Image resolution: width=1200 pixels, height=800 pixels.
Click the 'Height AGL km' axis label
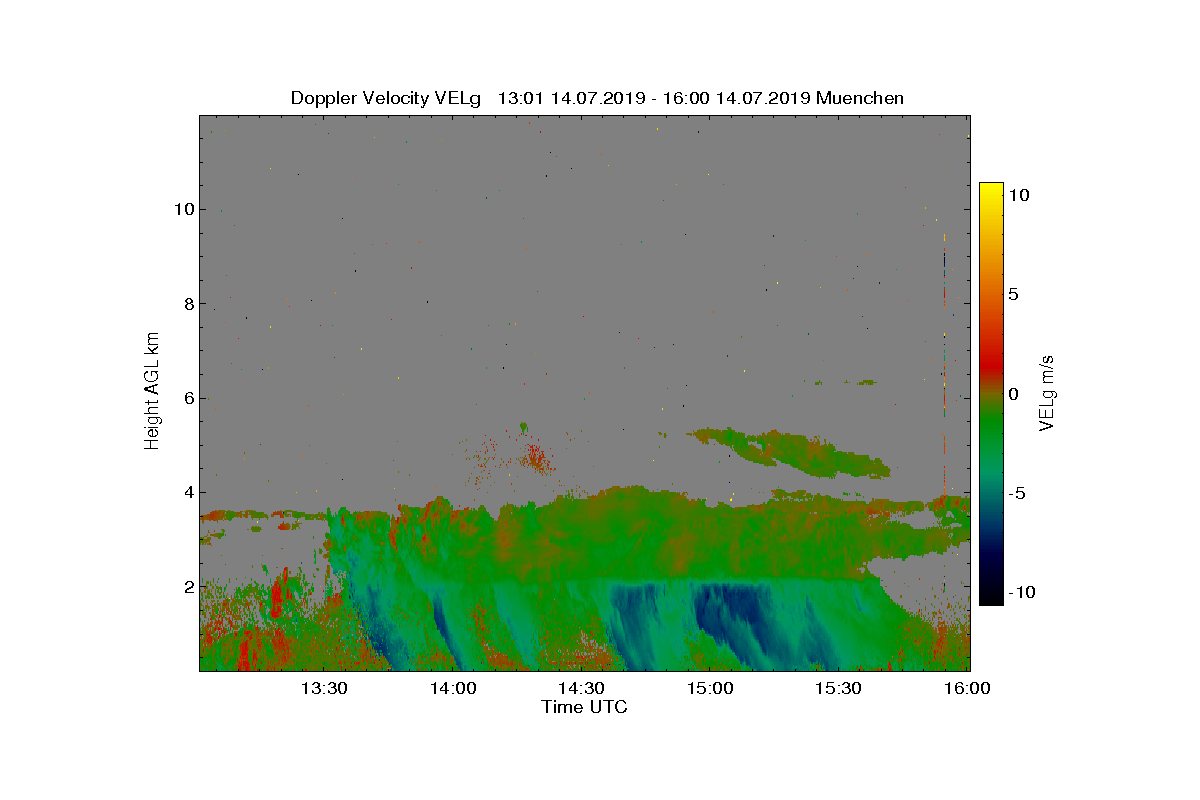click(152, 391)
